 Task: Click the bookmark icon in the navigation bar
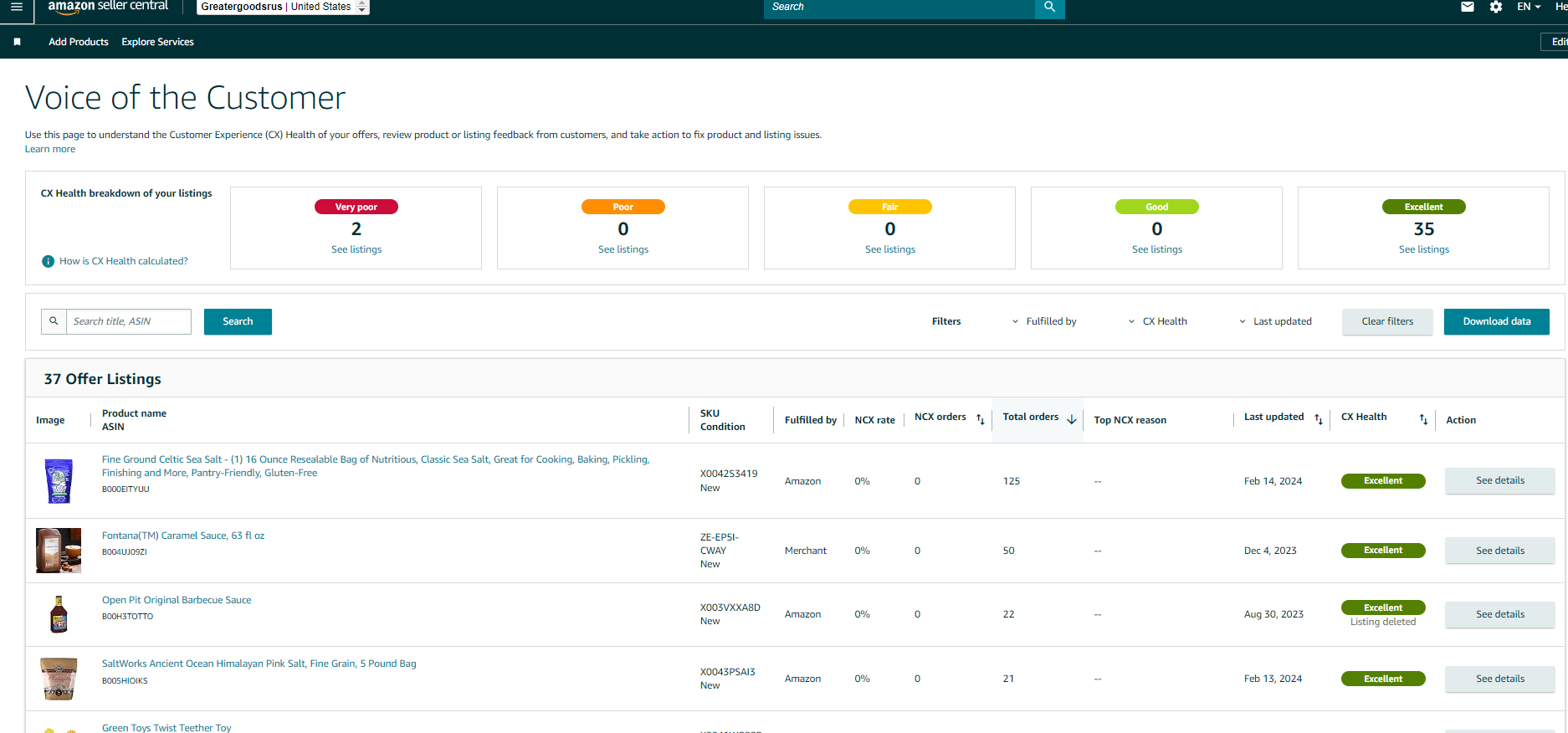point(17,42)
